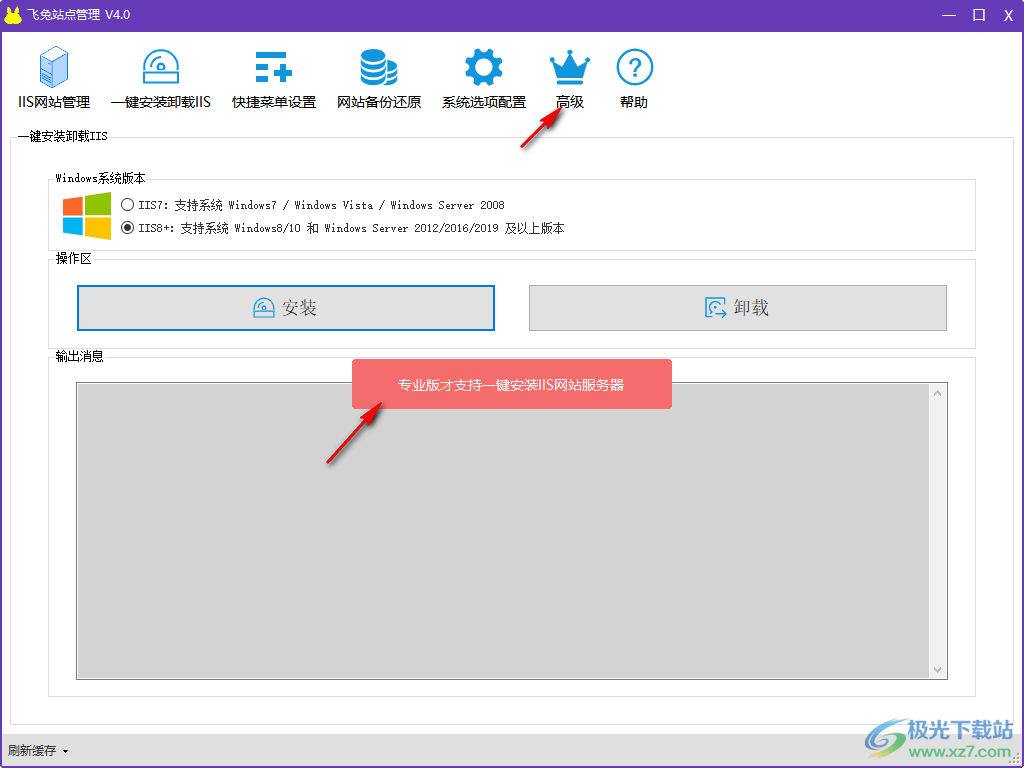This screenshot has width=1024, height=768.
Task: Dismiss the red 专业版 notification banner
Action: [511, 385]
